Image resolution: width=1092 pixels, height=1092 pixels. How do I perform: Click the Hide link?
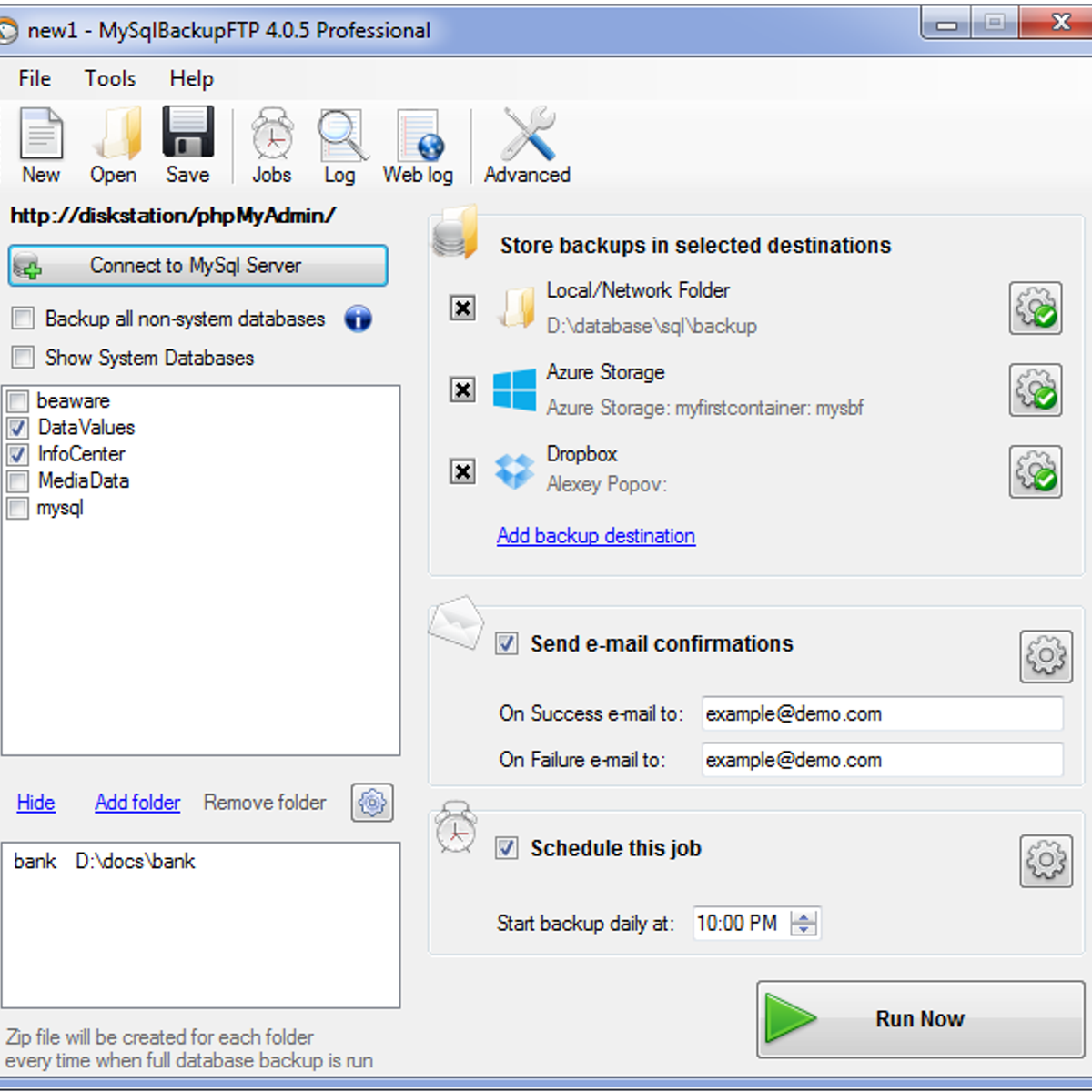tap(36, 803)
